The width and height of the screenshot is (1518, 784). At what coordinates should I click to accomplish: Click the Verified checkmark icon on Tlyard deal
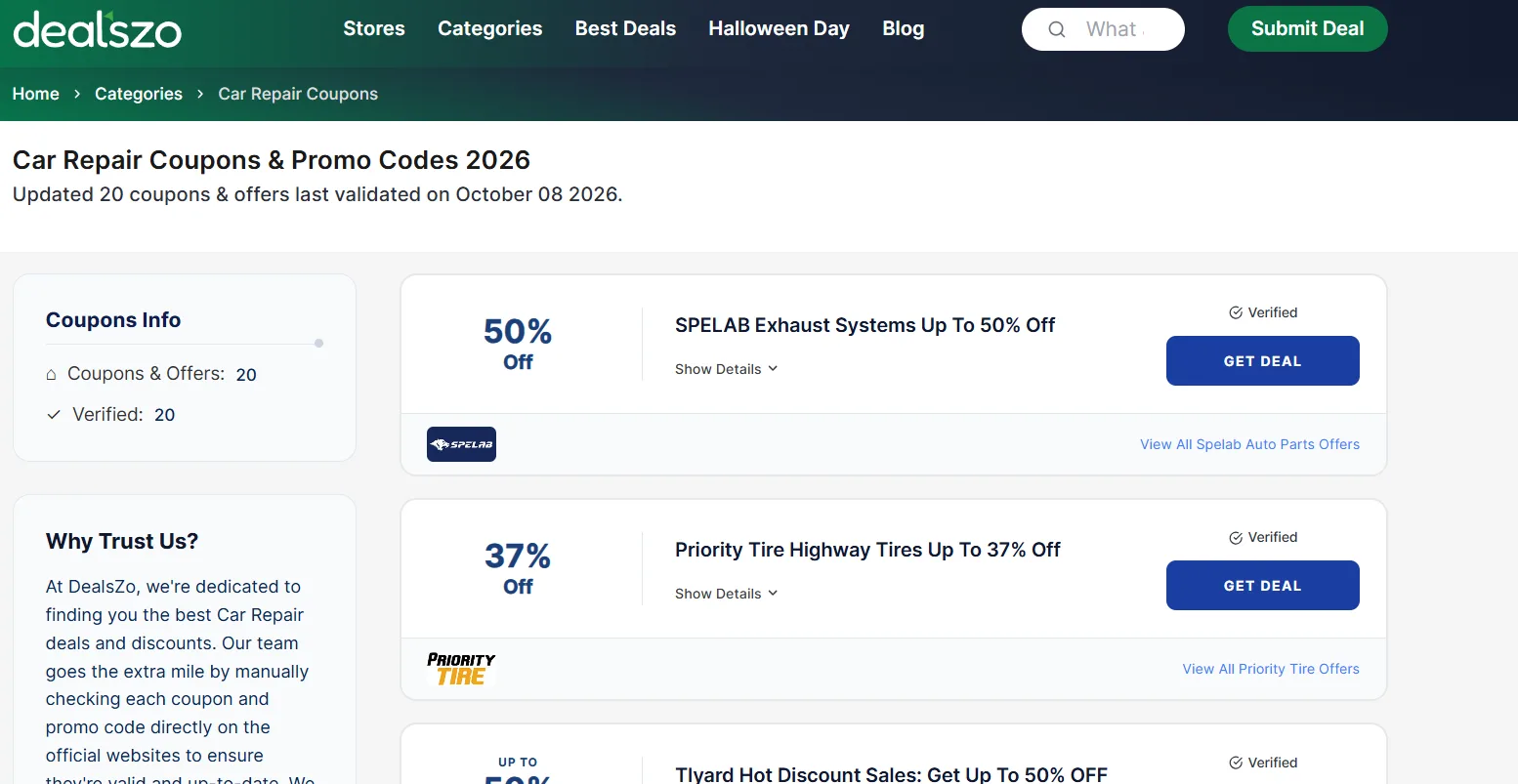[x=1236, y=763]
